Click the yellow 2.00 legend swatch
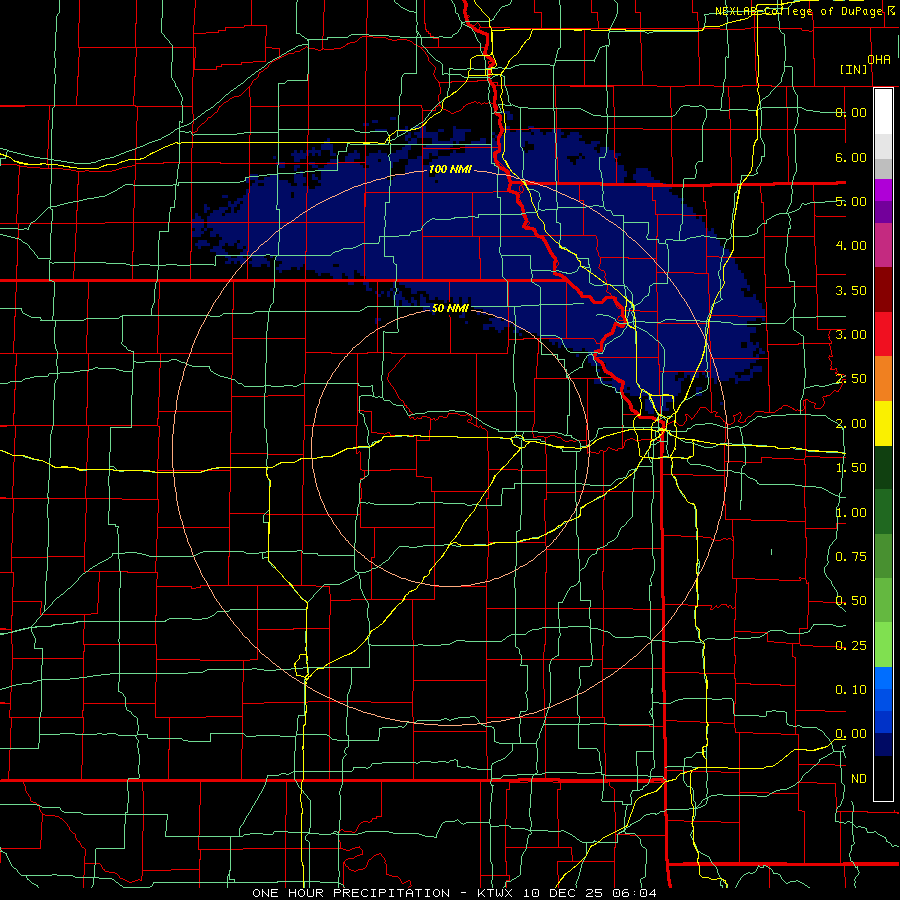900x900 pixels. point(883,423)
